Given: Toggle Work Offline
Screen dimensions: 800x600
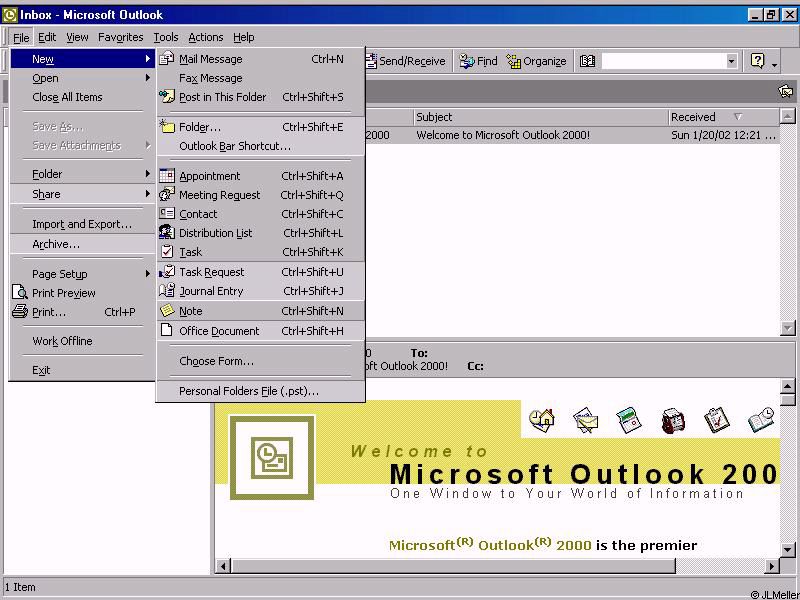Looking at the screenshot, I should [83, 341].
